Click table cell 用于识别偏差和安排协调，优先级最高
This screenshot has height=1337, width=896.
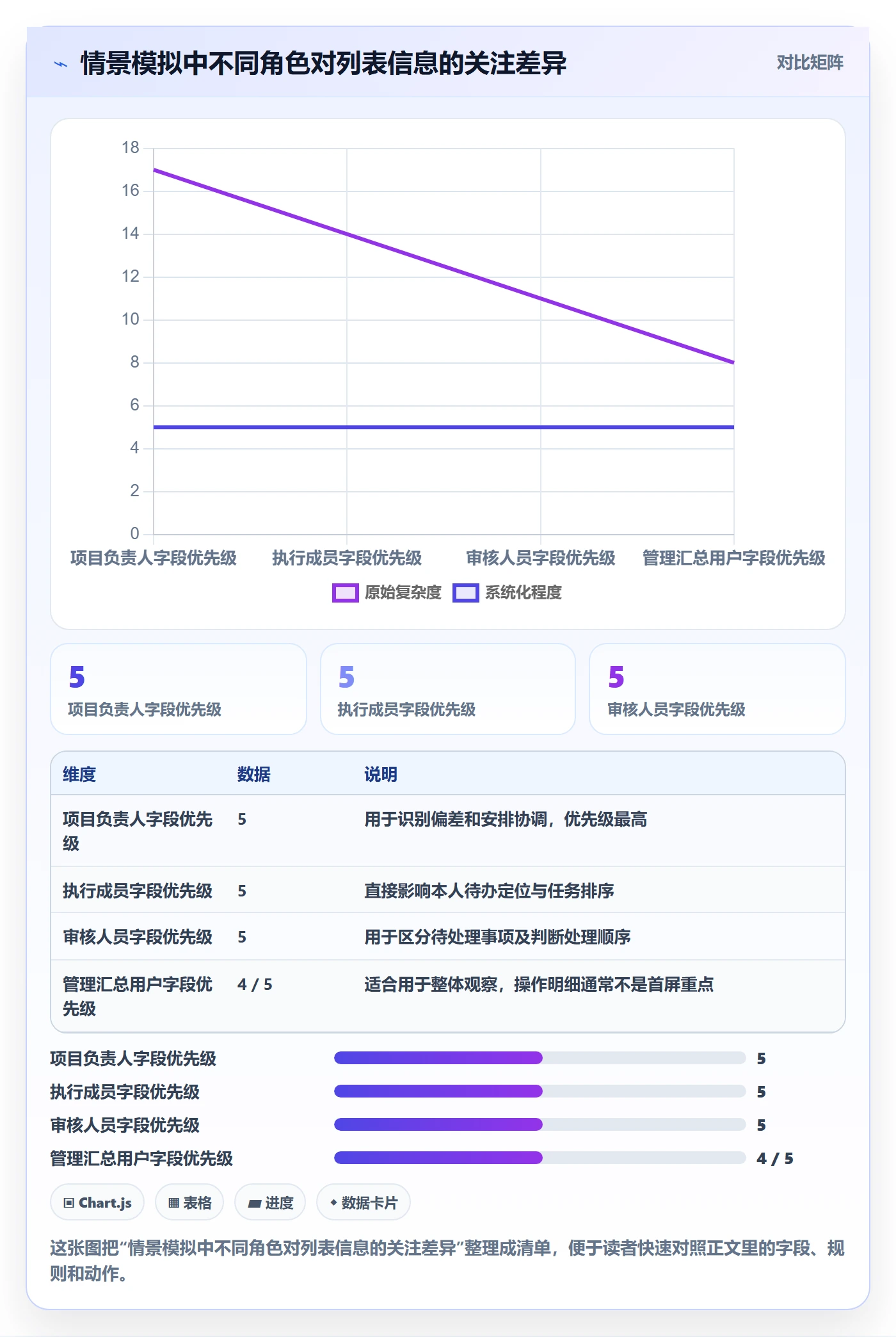pos(506,819)
